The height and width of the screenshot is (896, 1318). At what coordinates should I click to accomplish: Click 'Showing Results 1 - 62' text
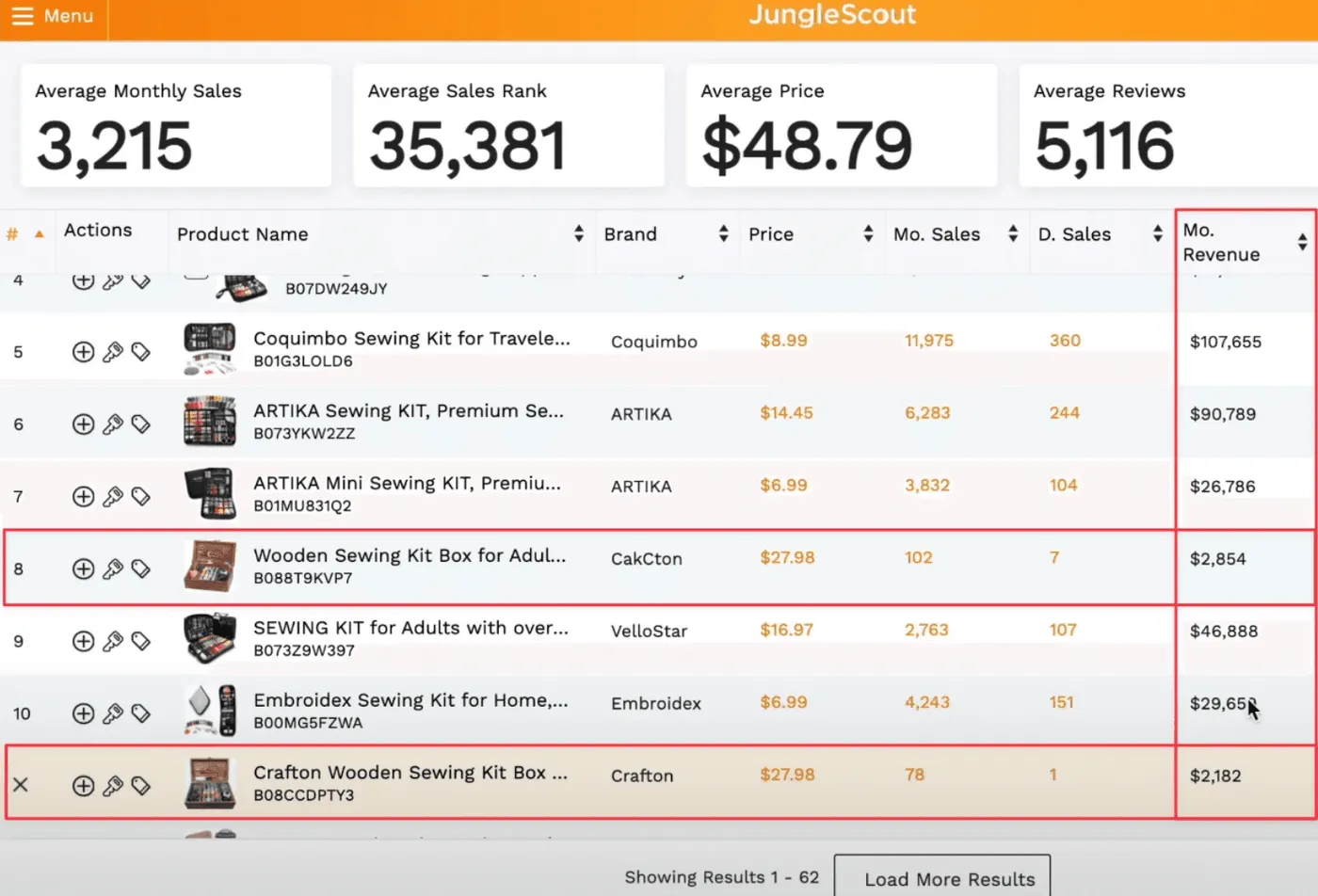tap(722, 877)
